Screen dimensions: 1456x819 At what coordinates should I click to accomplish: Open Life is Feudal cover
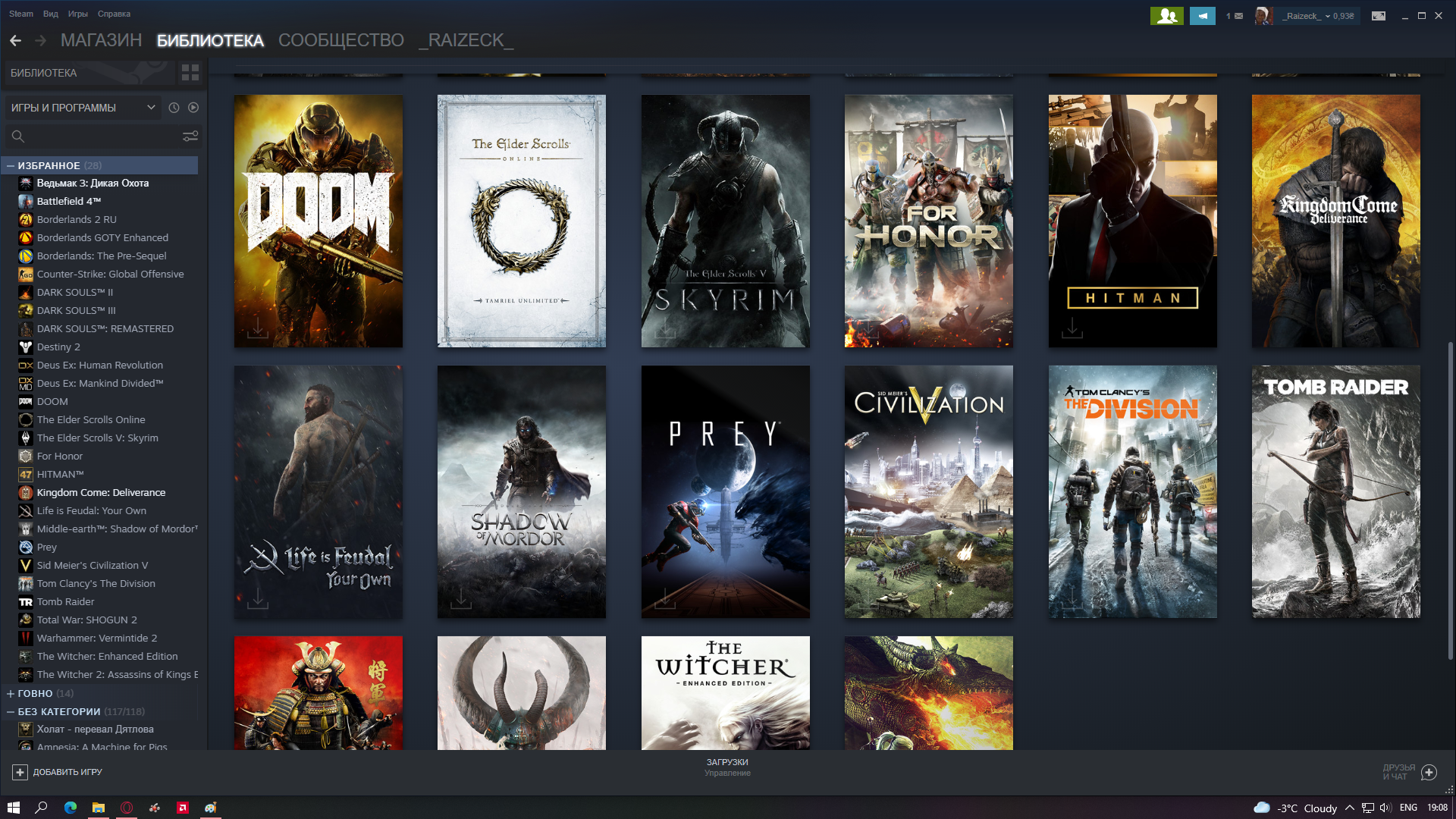pos(318,491)
